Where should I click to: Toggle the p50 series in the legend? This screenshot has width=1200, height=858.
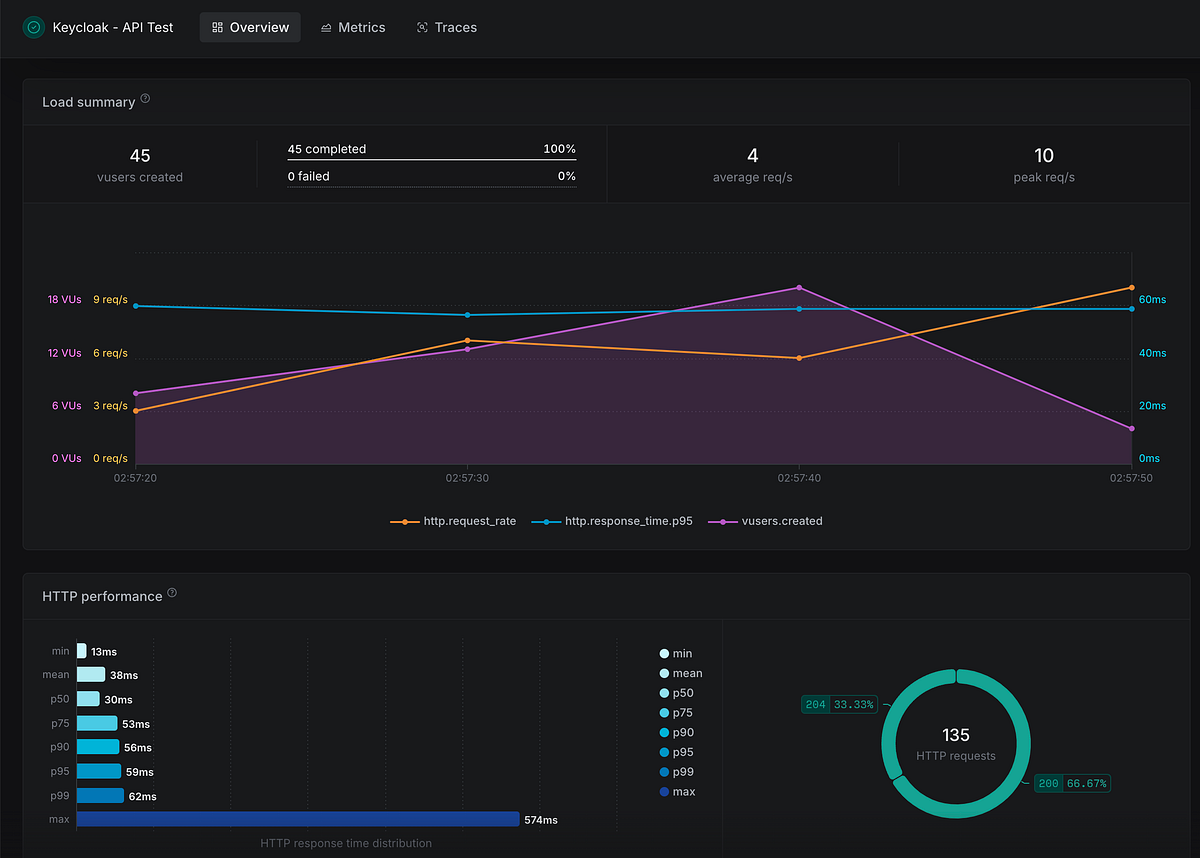coord(662,693)
